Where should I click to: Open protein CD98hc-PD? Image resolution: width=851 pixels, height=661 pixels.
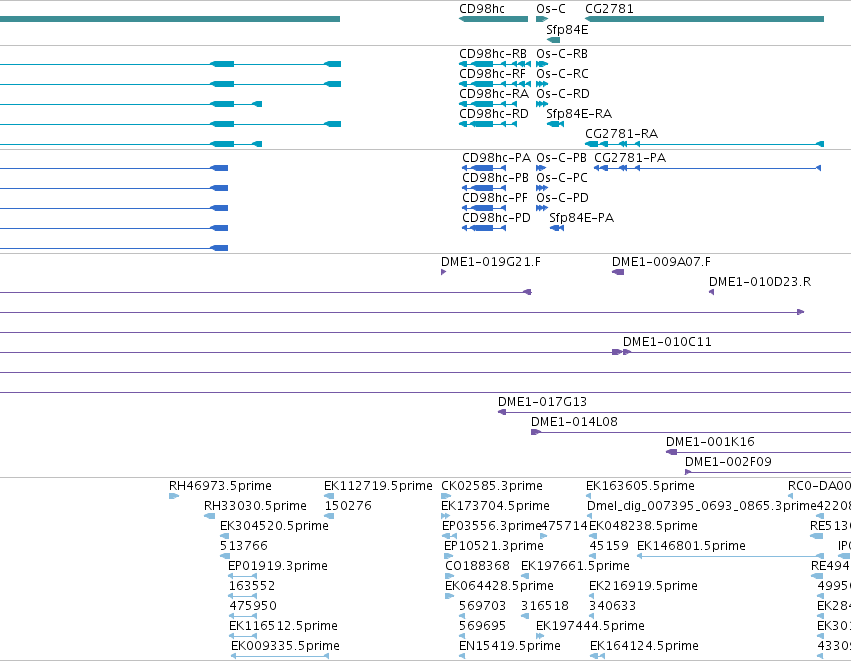[x=496, y=218]
